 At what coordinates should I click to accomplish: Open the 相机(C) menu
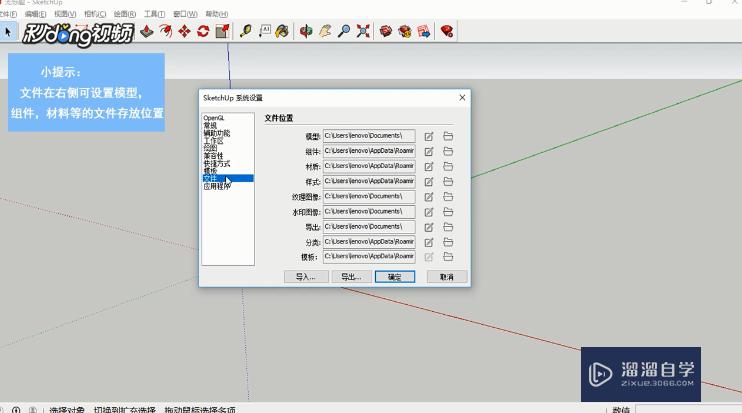95,14
